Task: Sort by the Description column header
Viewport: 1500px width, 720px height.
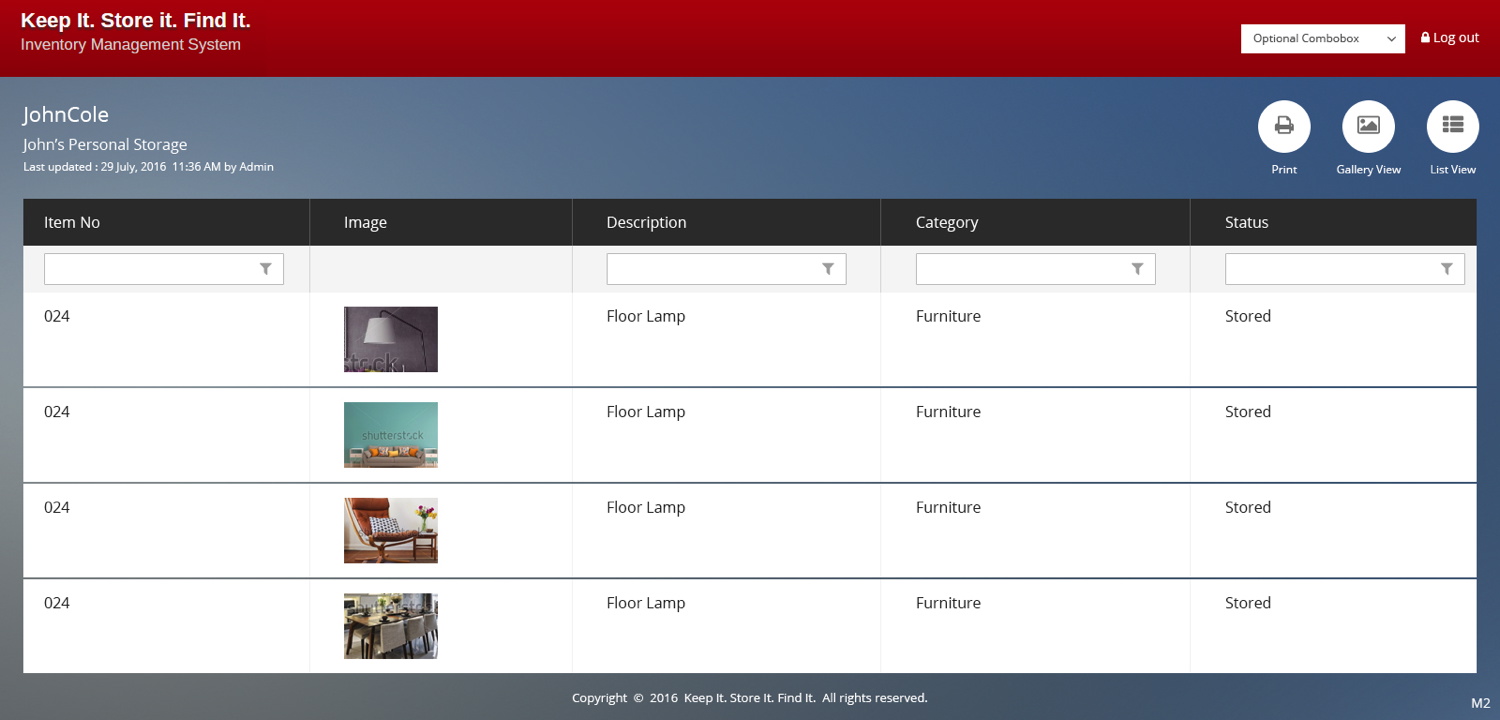Action: (x=646, y=222)
